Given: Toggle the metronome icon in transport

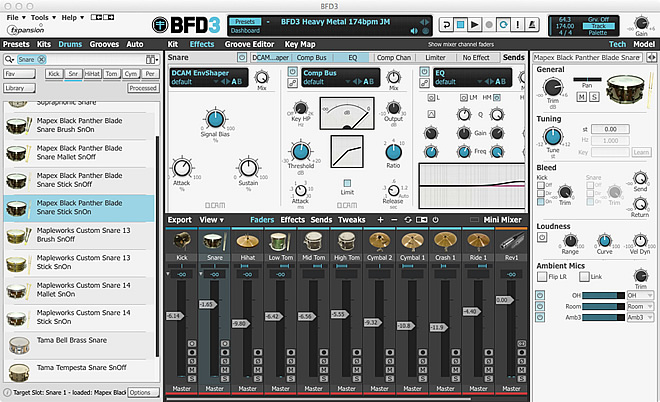Looking at the screenshot, I should coord(532,25).
